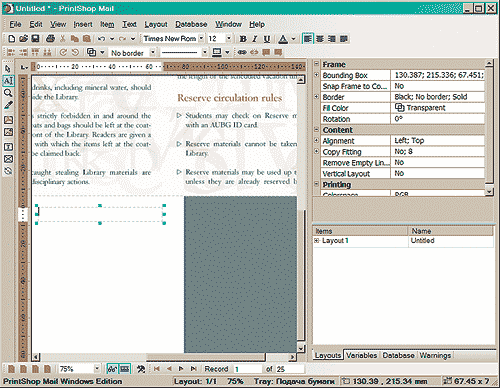Click the Rotation value 0°
Screen dimensions: 500x388
[438, 119]
